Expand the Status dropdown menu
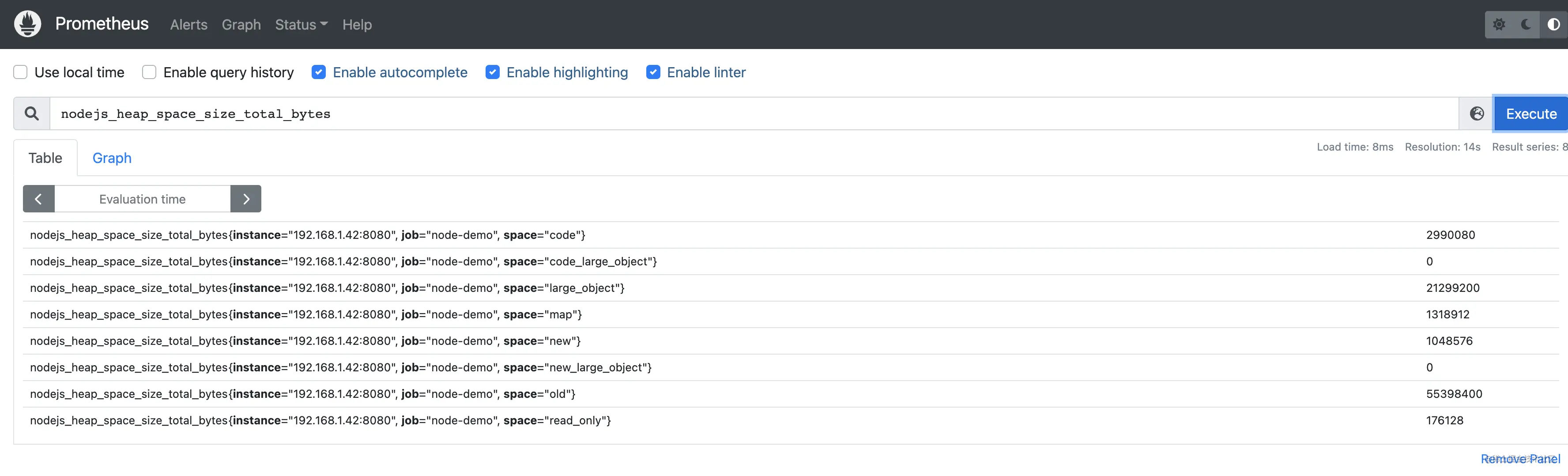This screenshot has height=476, width=1568. click(x=302, y=24)
